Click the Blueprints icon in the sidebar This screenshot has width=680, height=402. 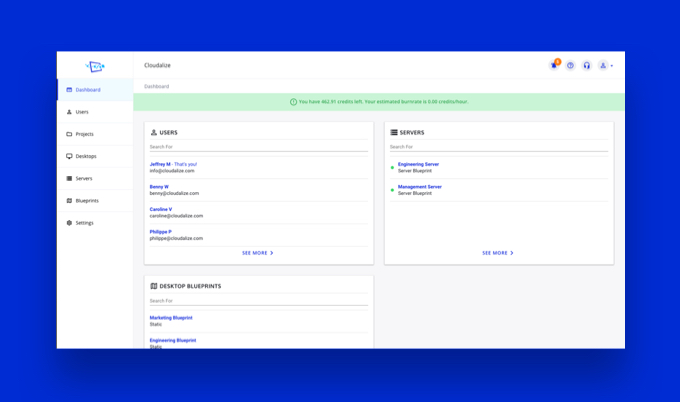click(69, 200)
